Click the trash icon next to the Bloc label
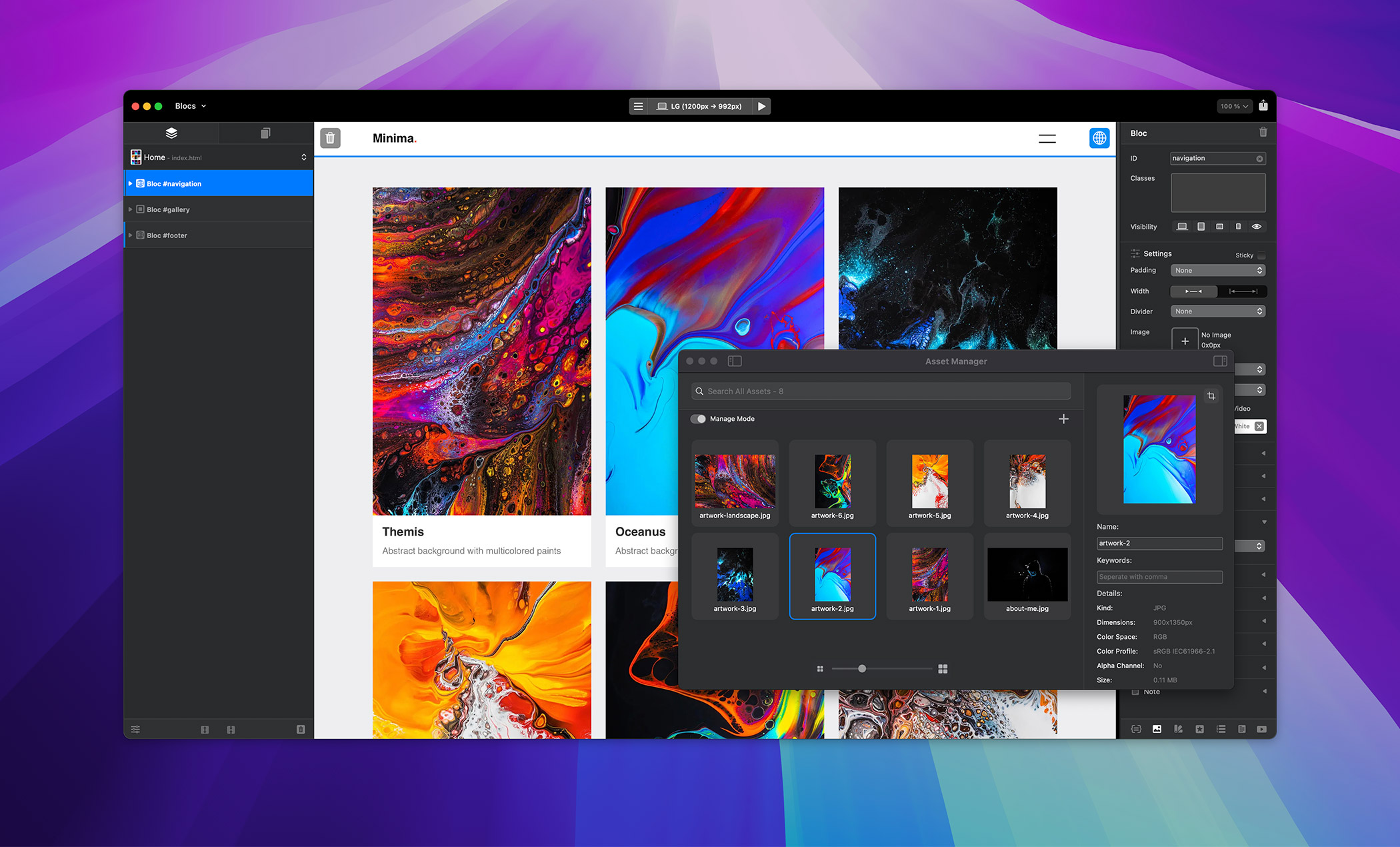 click(x=1263, y=132)
